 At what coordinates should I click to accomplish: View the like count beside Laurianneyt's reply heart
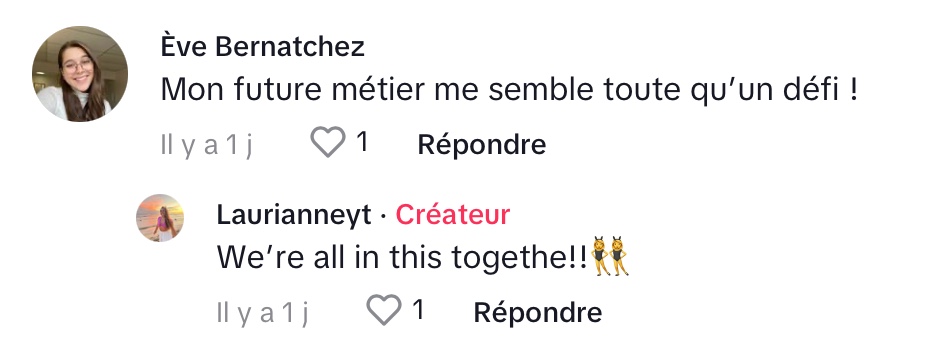click(x=418, y=310)
